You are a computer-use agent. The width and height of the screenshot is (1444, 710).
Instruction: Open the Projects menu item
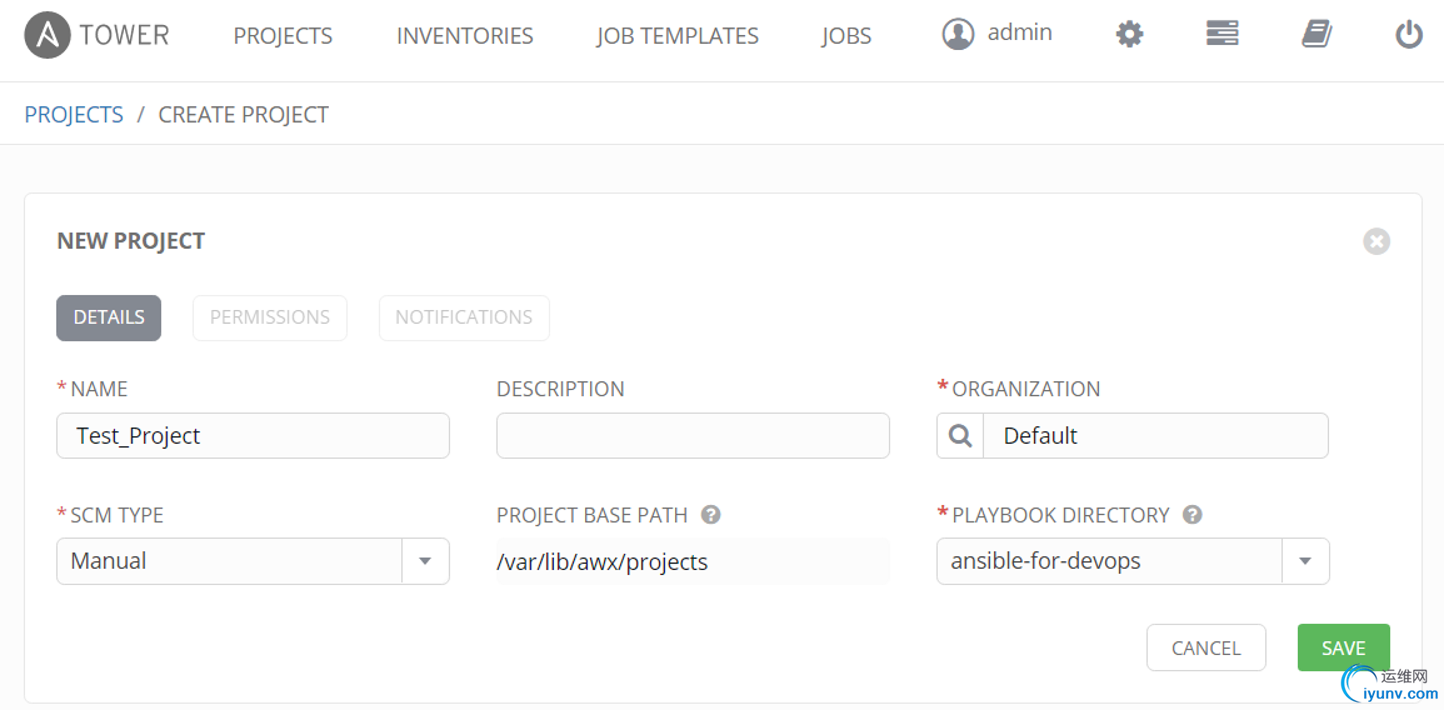[283, 36]
